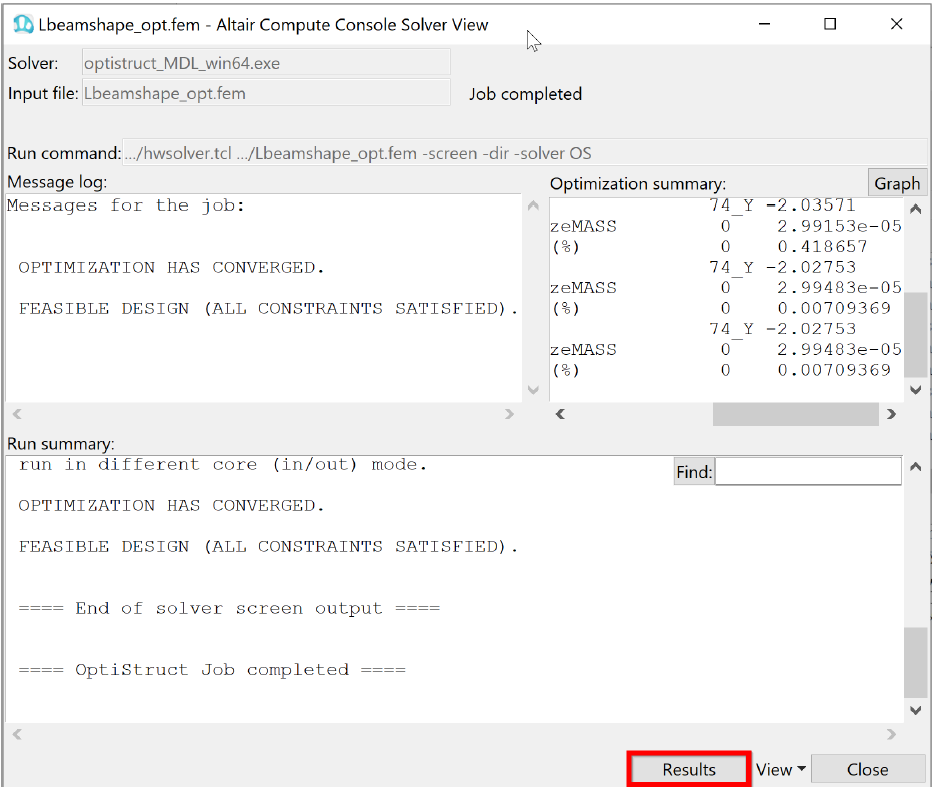The height and width of the screenshot is (788, 932).
Task: Click Optimization summary scroll down arrow
Action: (915, 390)
